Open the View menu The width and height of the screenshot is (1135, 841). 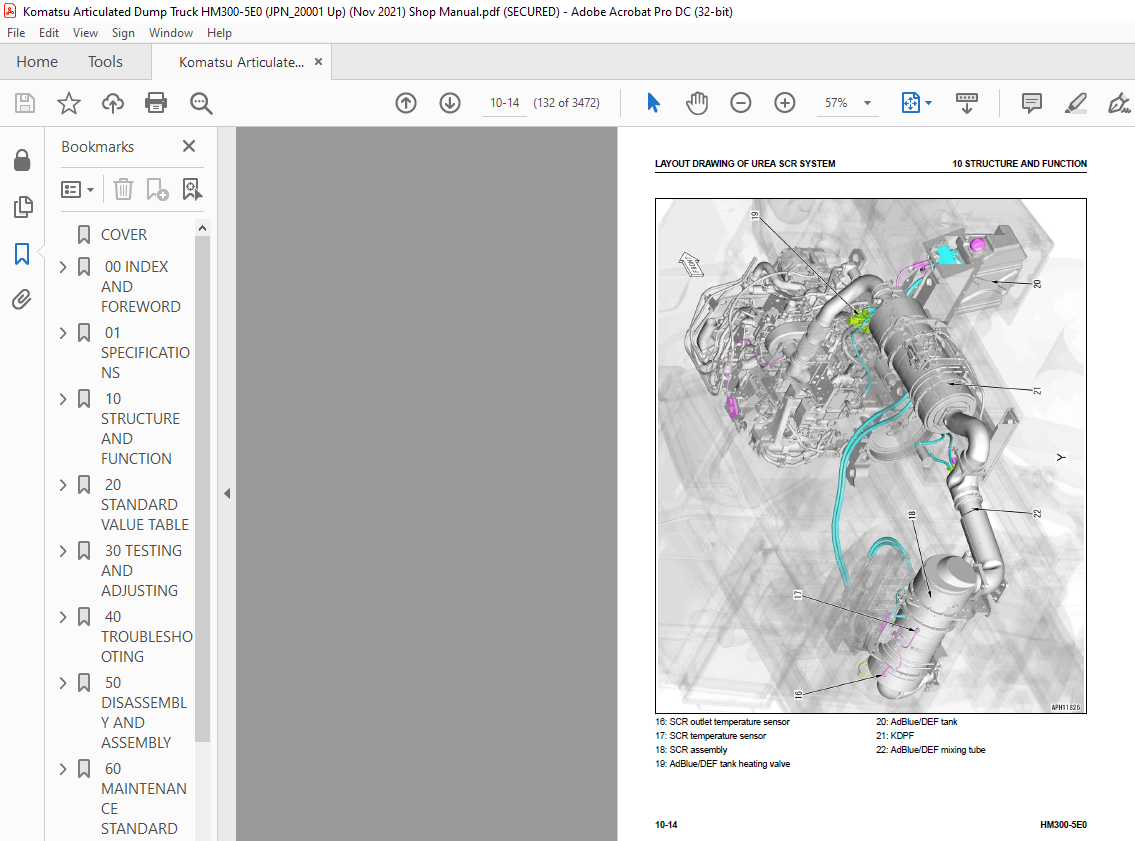[85, 33]
